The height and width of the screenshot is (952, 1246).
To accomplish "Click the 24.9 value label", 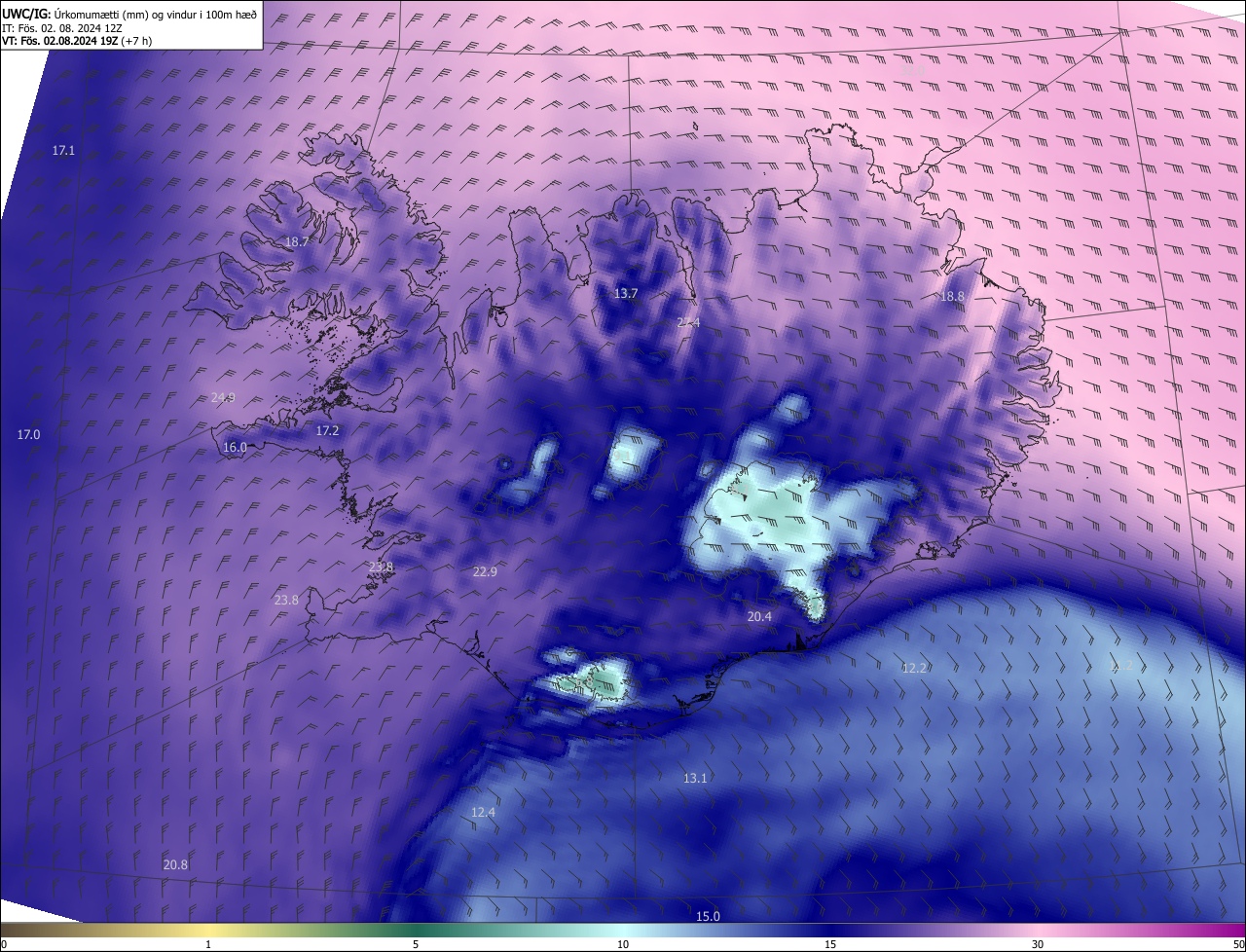I will pyautogui.click(x=223, y=397).
